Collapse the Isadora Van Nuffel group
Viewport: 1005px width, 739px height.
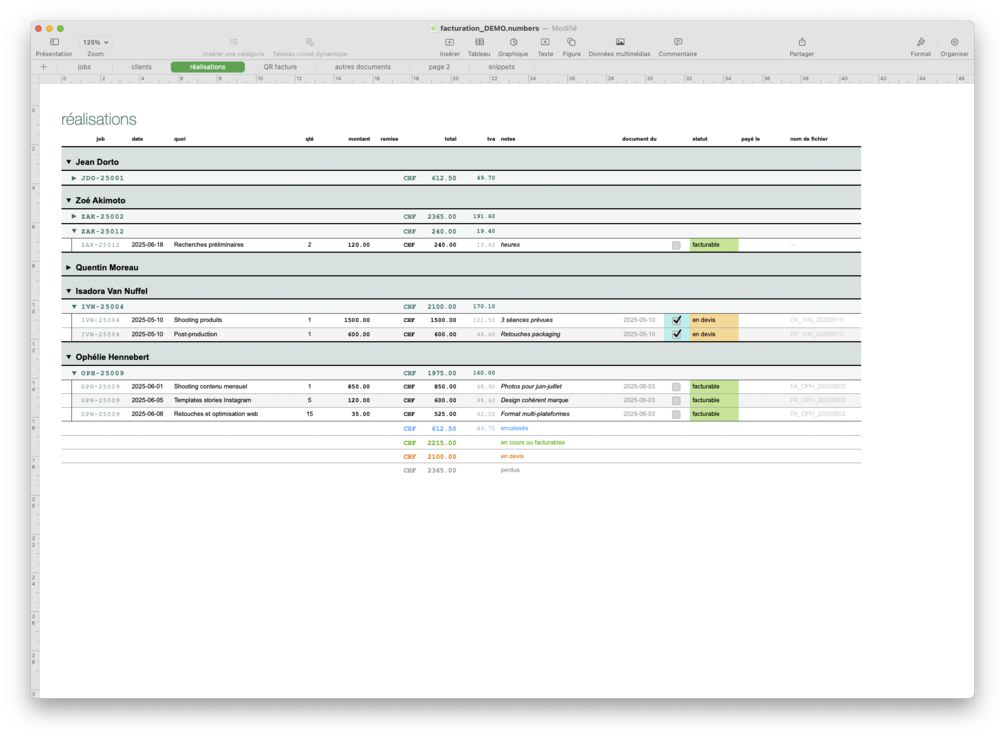click(x=69, y=291)
